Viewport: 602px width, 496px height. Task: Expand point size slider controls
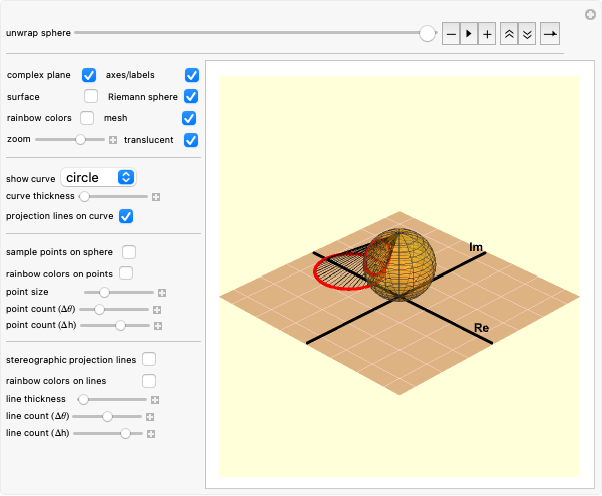point(161,293)
